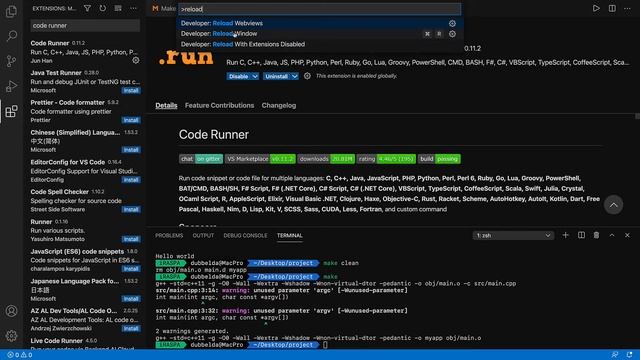Select Code Runner in the extensions list

(x=85, y=52)
